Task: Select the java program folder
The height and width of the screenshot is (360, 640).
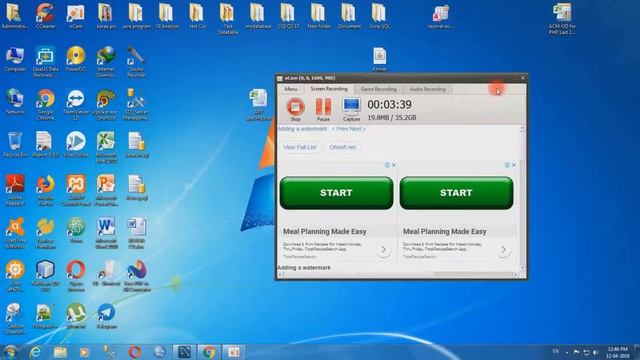Action: click(x=136, y=16)
